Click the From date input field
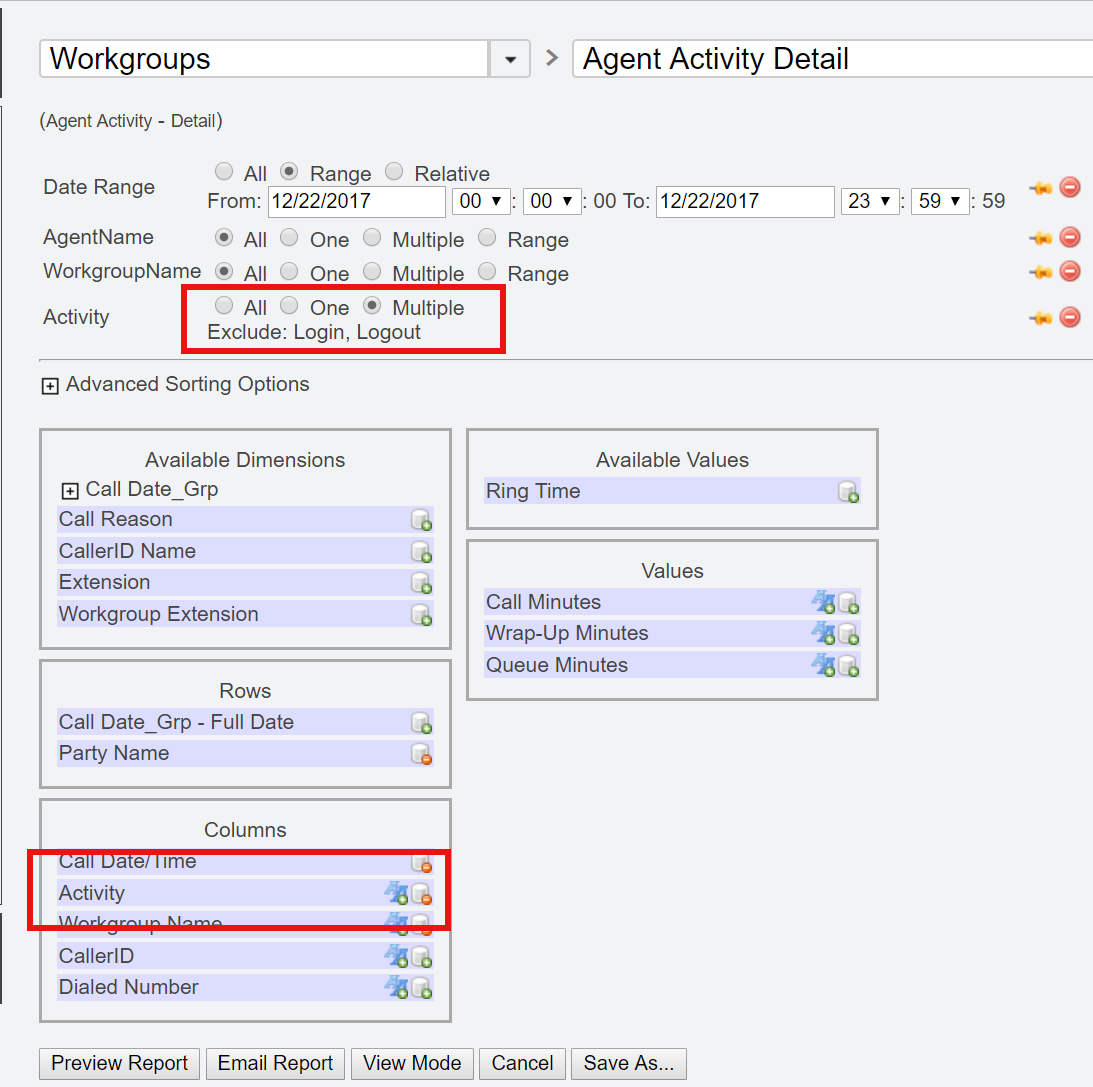Viewport: 1093px width, 1087px height. coord(356,201)
